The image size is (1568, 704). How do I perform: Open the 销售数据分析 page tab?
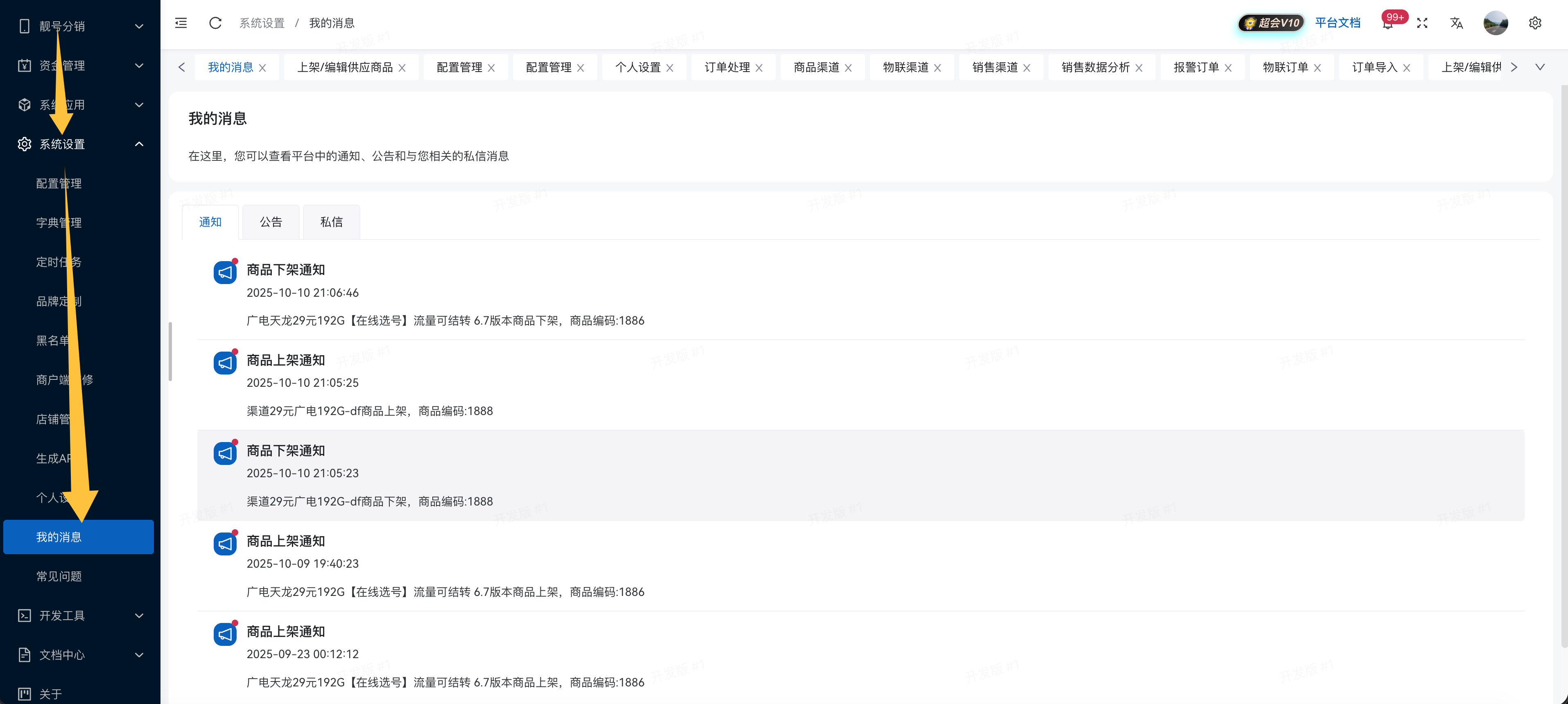point(1095,68)
